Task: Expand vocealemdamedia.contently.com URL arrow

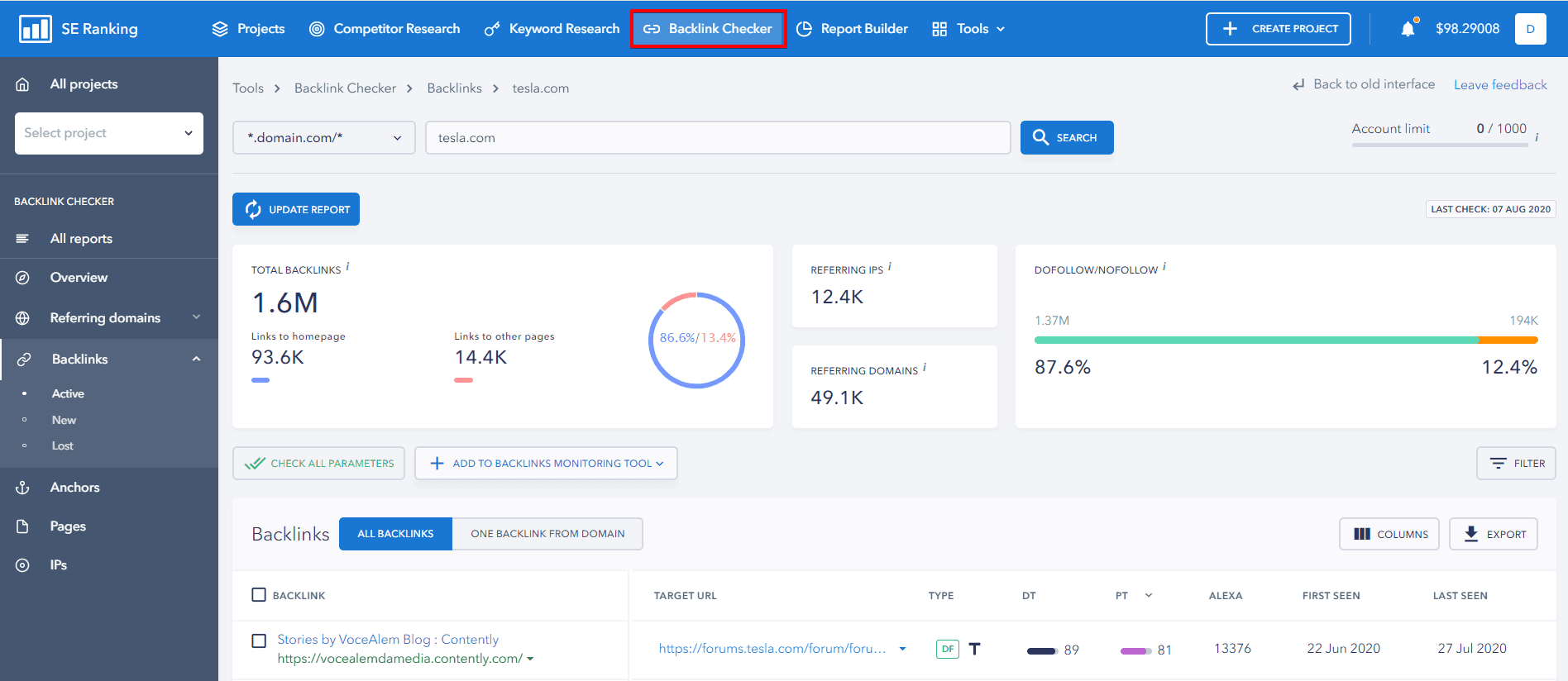Action: point(530,660)
